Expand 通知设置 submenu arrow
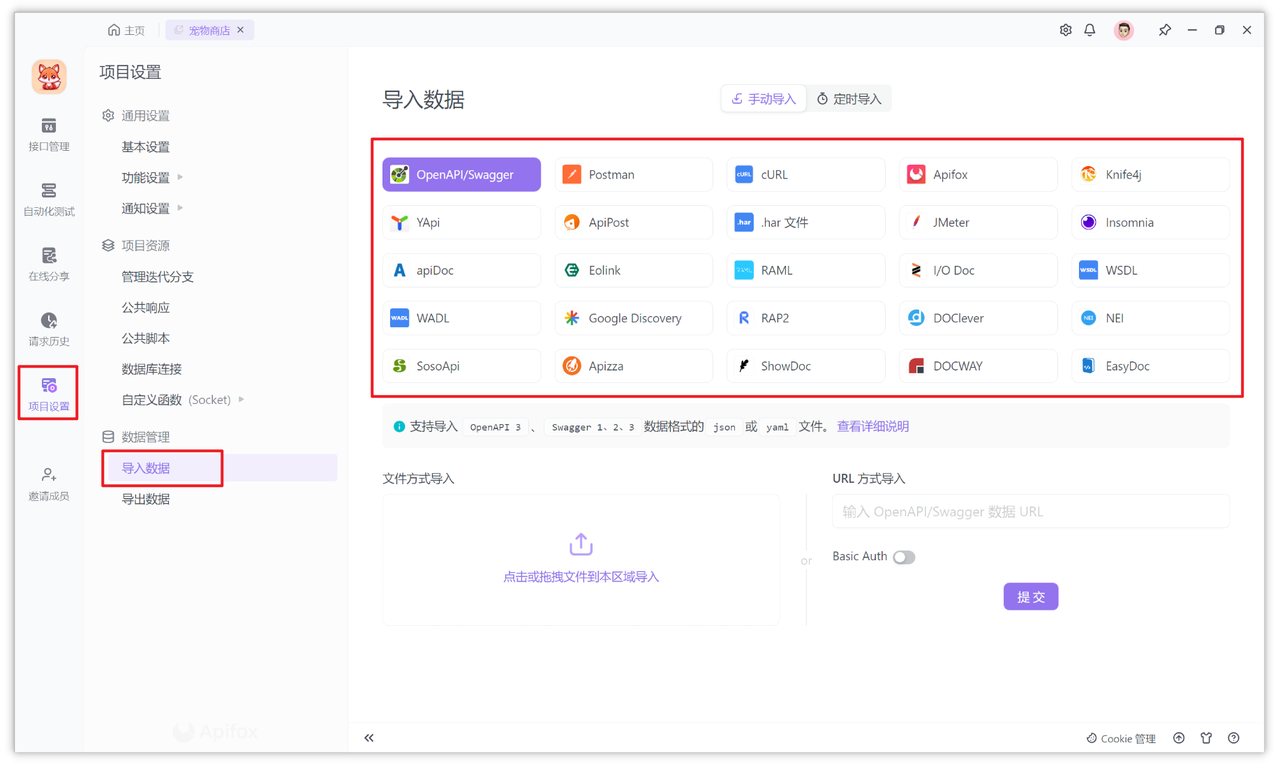1280x764 pixels. [x=180, y=208]
